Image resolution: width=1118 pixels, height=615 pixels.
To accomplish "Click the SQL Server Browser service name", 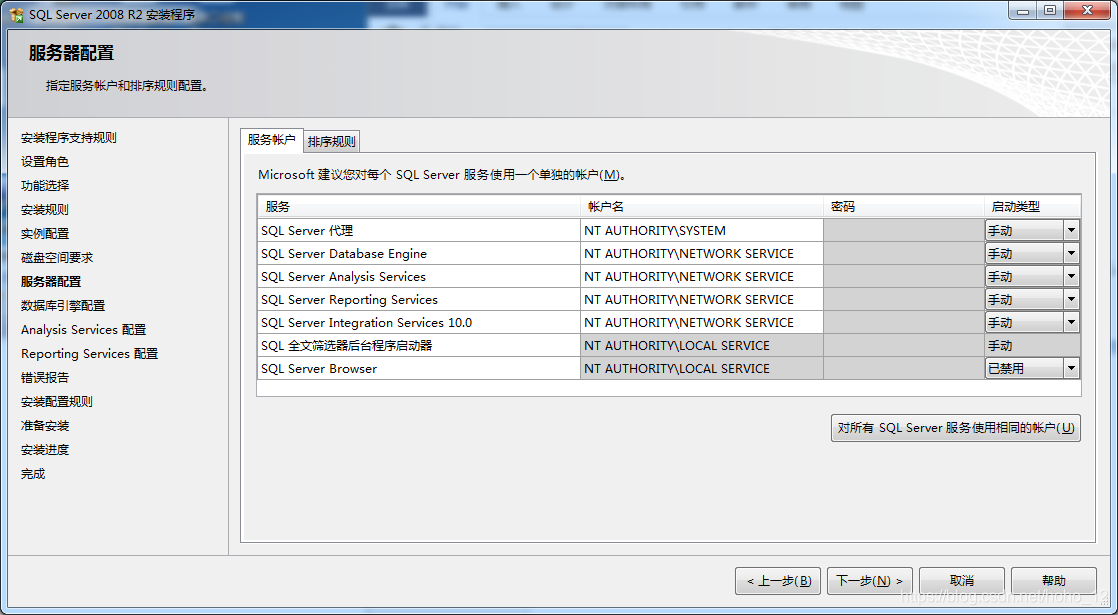I will click(x=319, y=368).
